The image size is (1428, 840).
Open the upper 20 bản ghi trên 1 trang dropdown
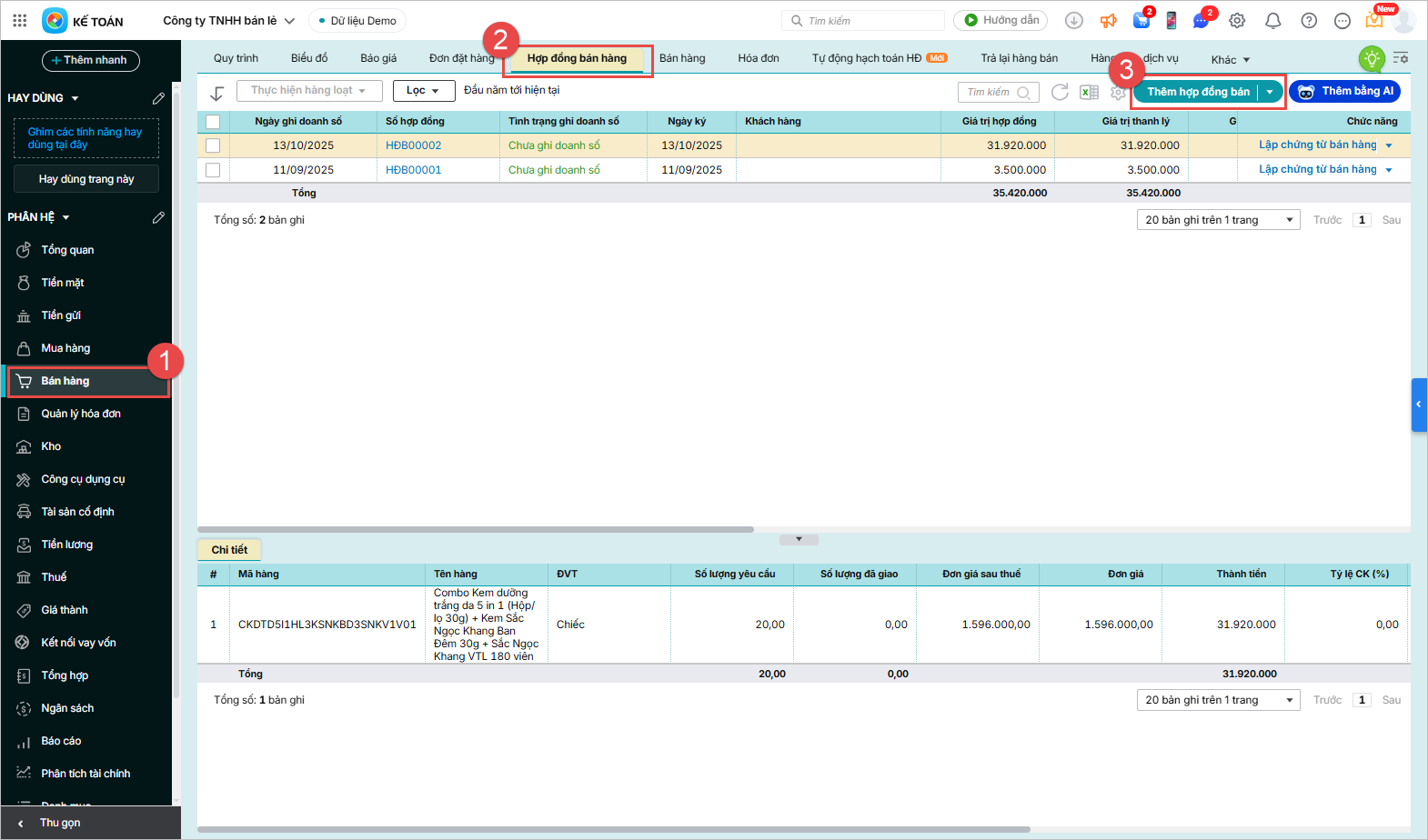1219,220
